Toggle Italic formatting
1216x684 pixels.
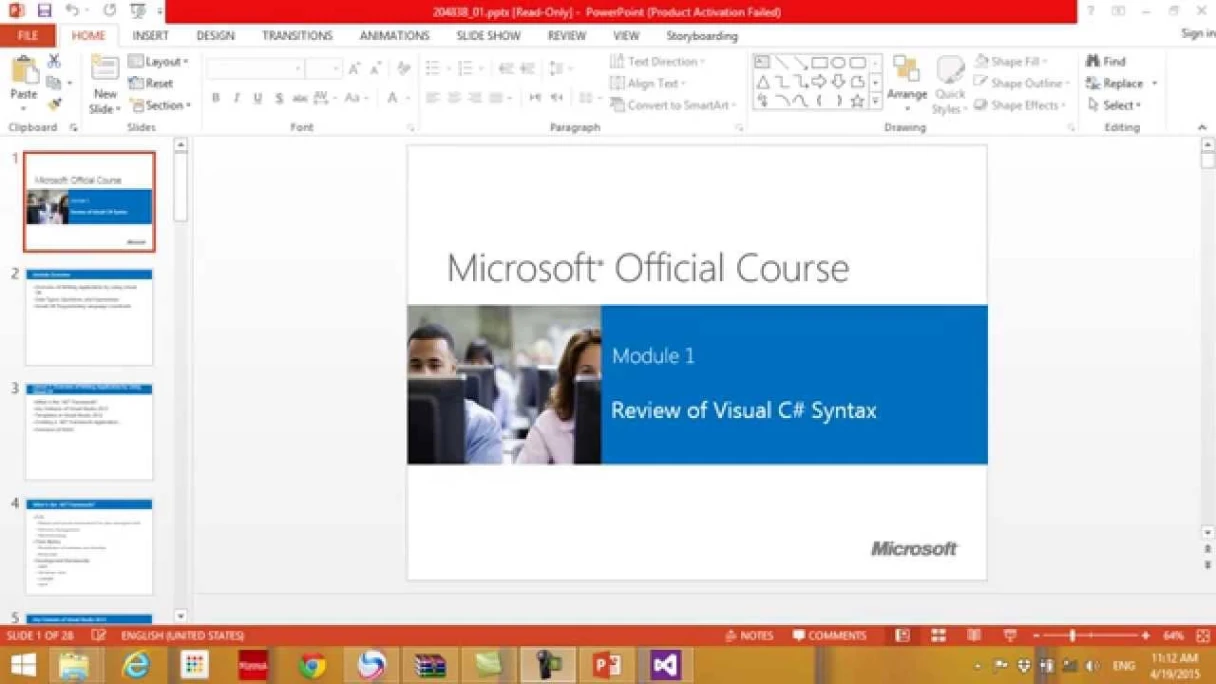pyautogui.click(x=236, y=98)
